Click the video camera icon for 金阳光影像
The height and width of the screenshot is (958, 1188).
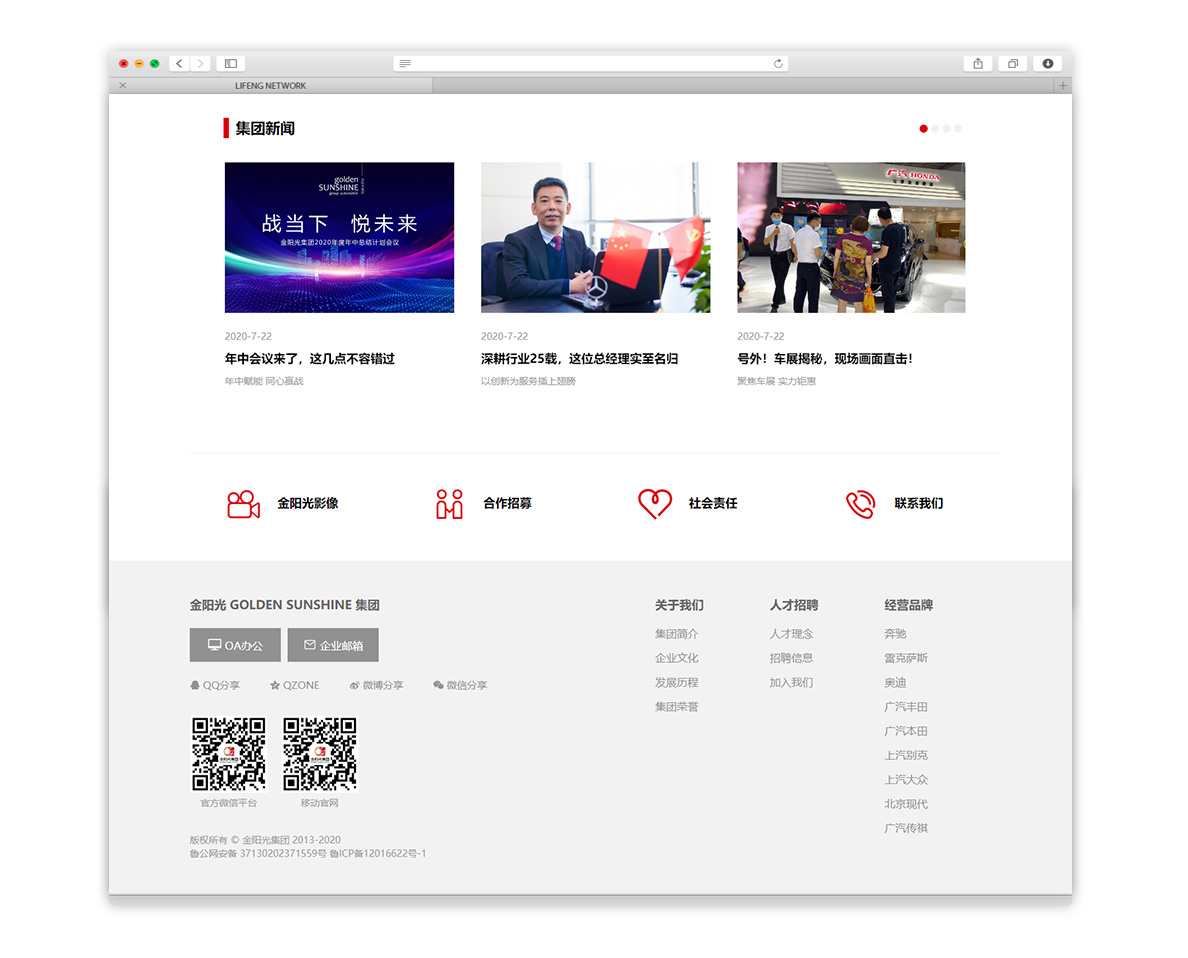click(x=243, y=504)
